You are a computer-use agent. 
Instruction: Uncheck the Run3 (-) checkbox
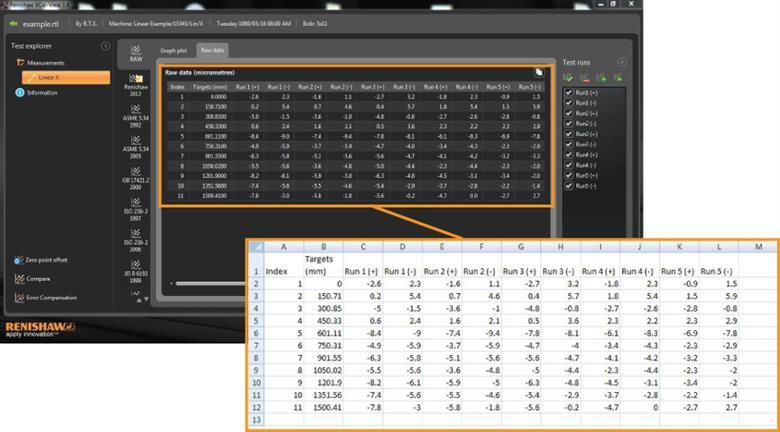click(569, 144)
